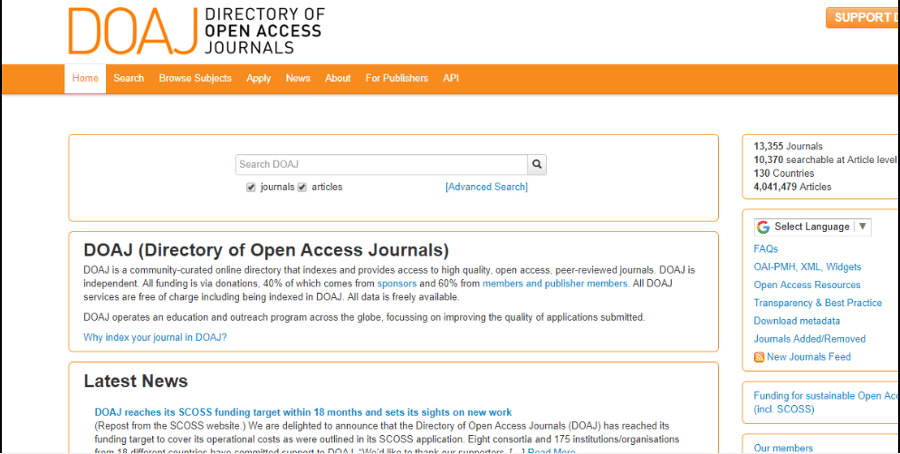Go to the Search tab
The width and height of the screenshot is (900, 454).
(128, 78)
